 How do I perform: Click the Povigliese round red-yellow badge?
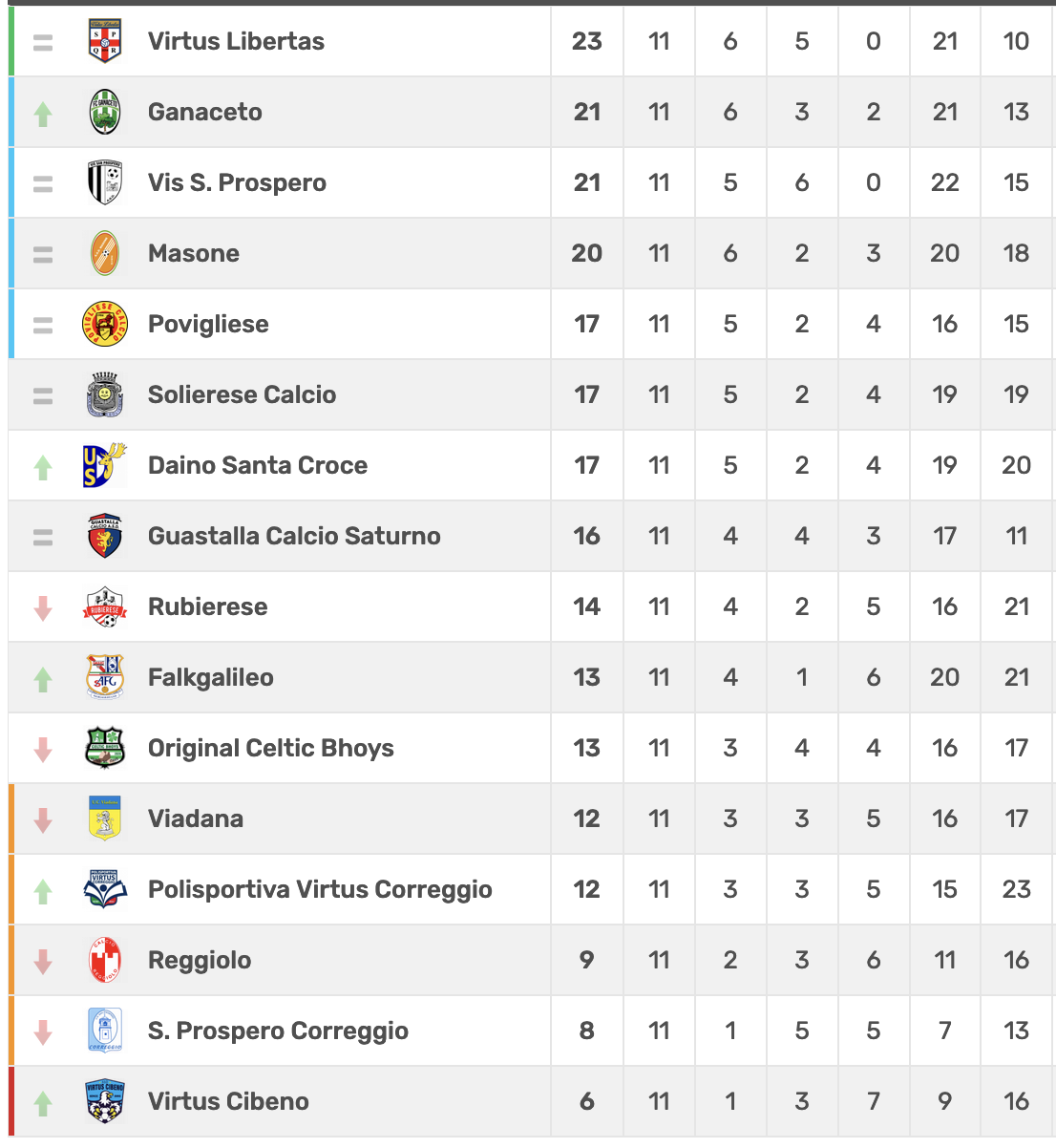[x=105, y=324]
